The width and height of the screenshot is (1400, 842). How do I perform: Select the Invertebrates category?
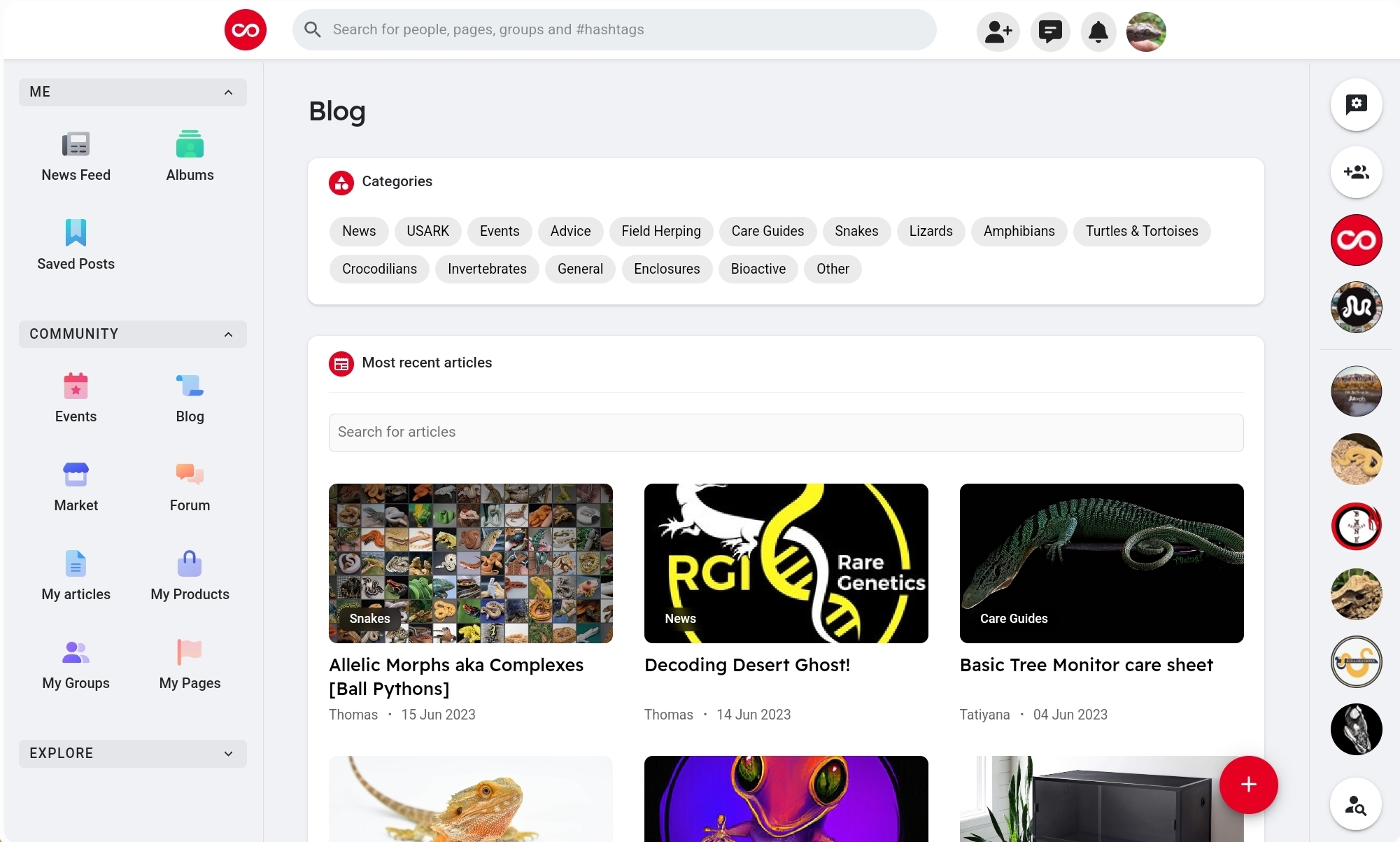(487, 269)
